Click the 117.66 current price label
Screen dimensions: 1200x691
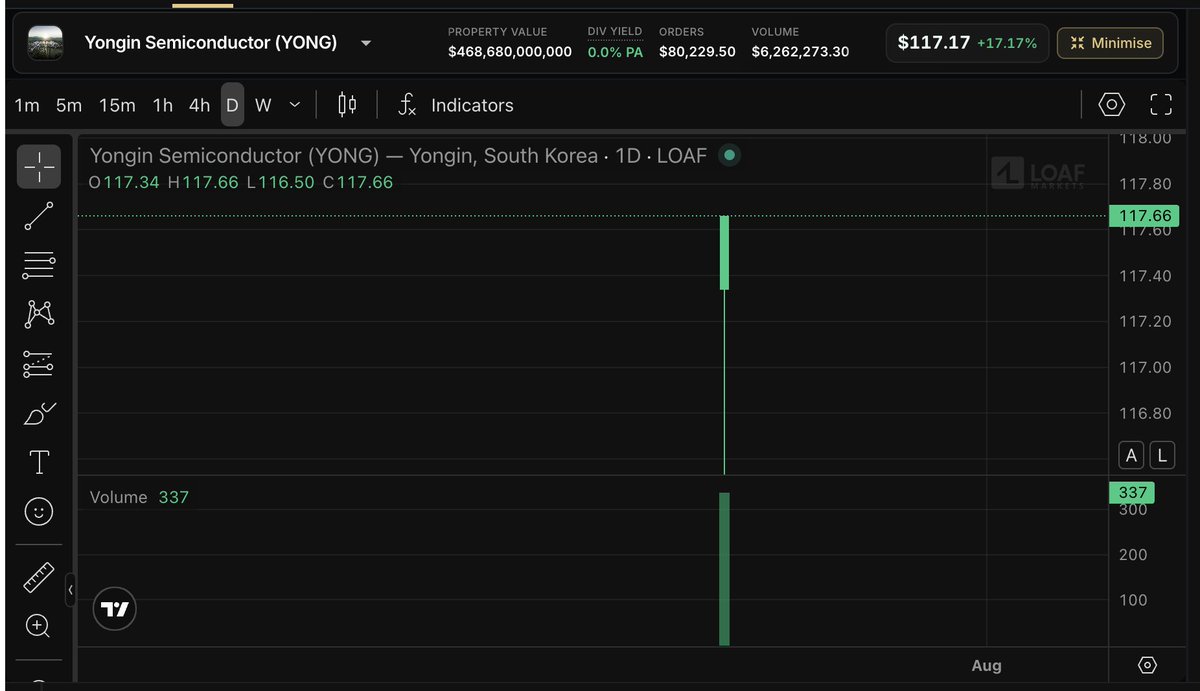click(1145, 216)
